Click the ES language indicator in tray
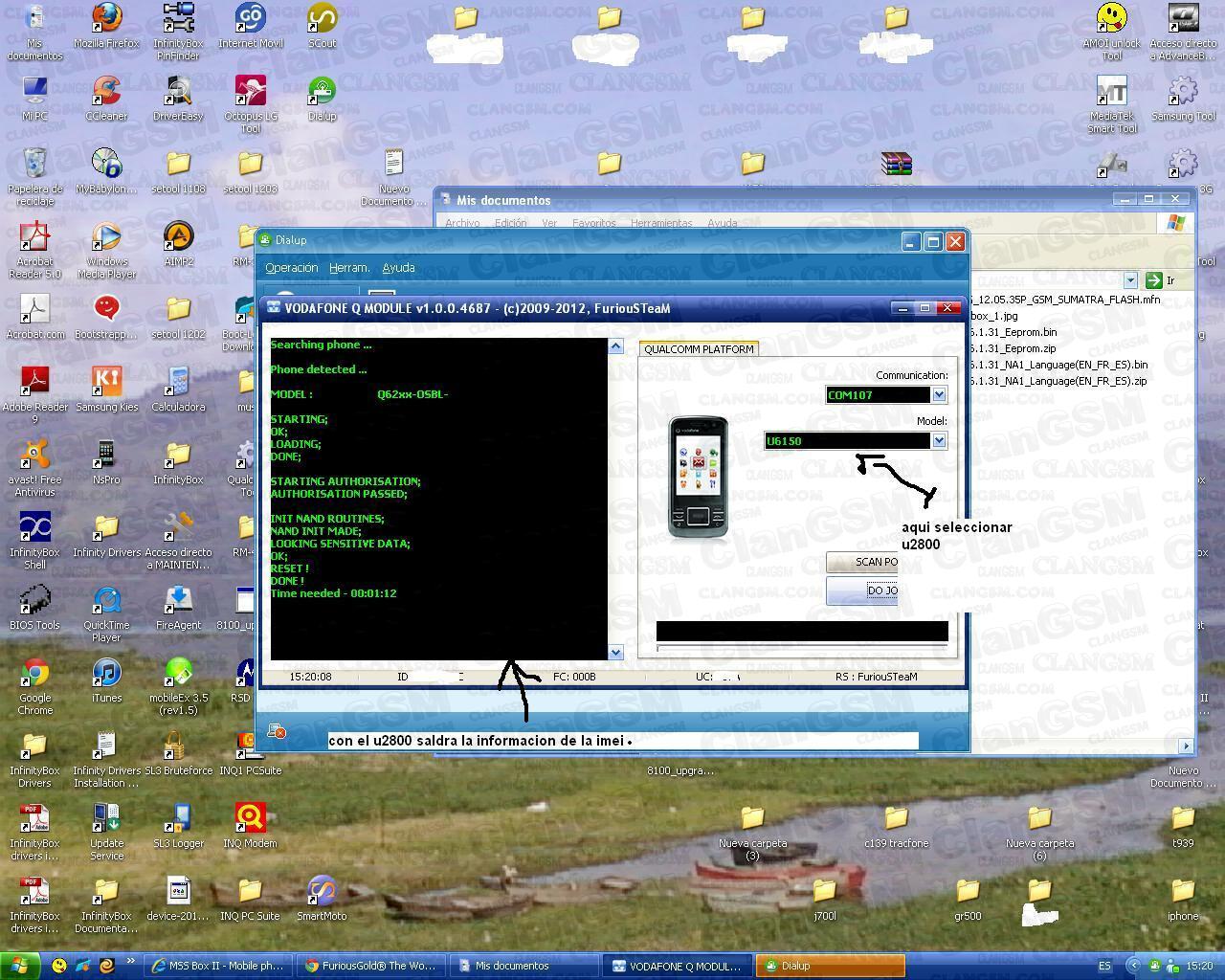Viewport: 1225px width, 980px height. [1105, 966]
